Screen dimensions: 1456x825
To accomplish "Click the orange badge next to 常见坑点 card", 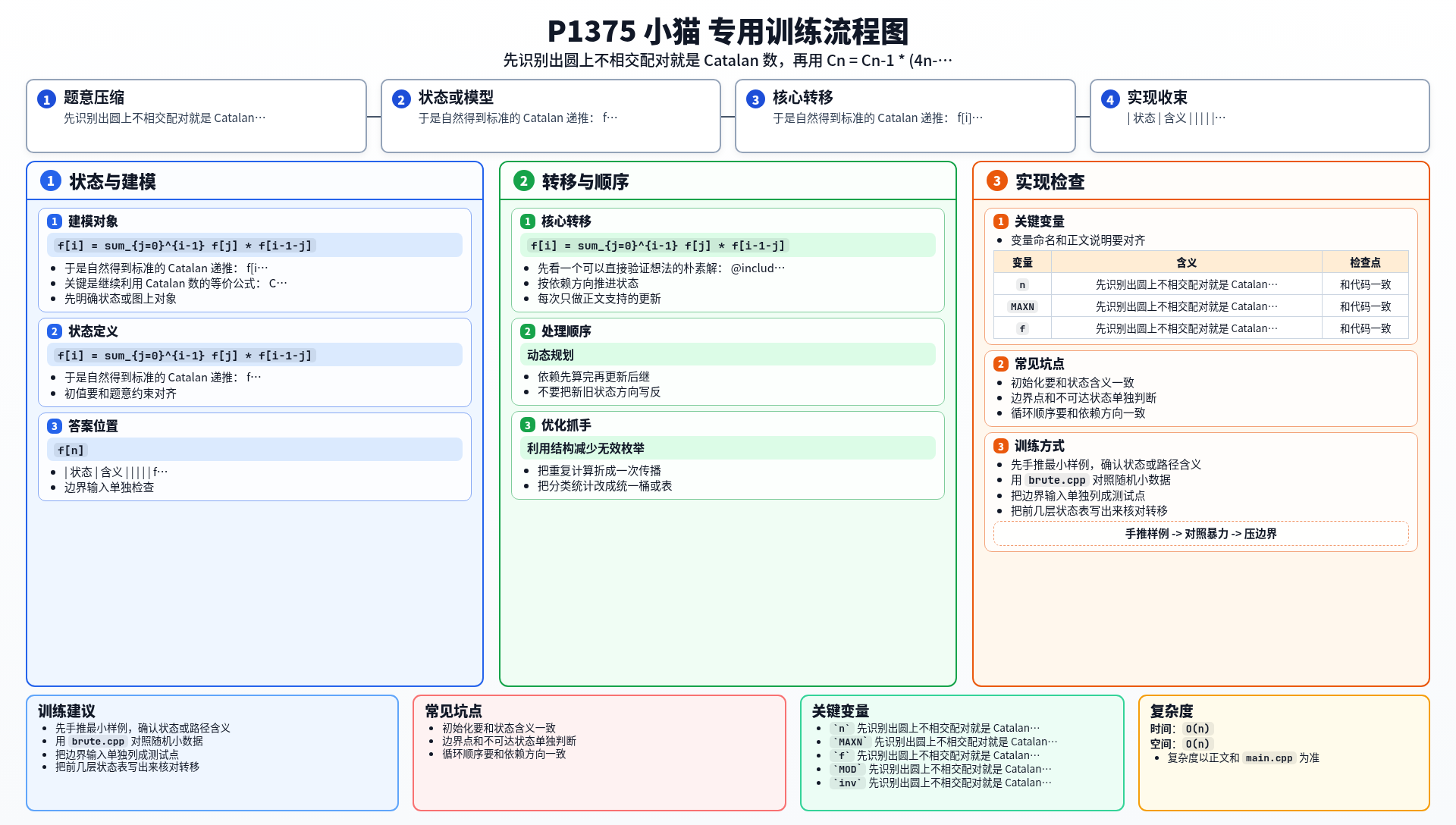I will (1001, 364).
